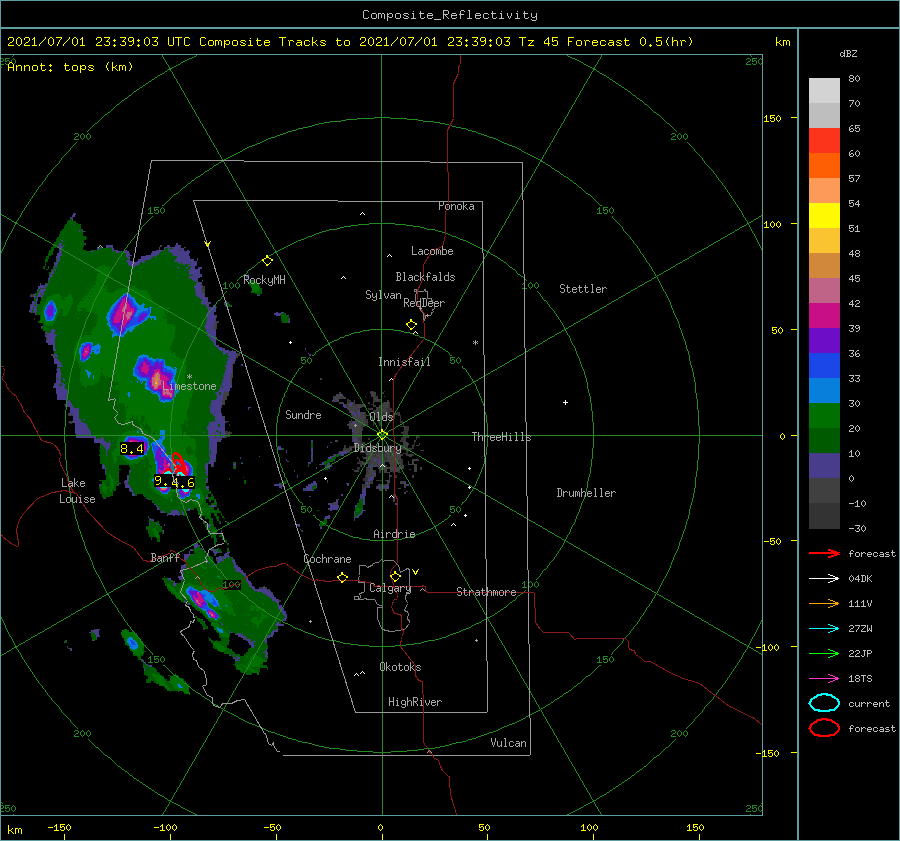This screenshot has width=900, height=841.
Task: Click the Vulcan label
Action: pos(509,743)
